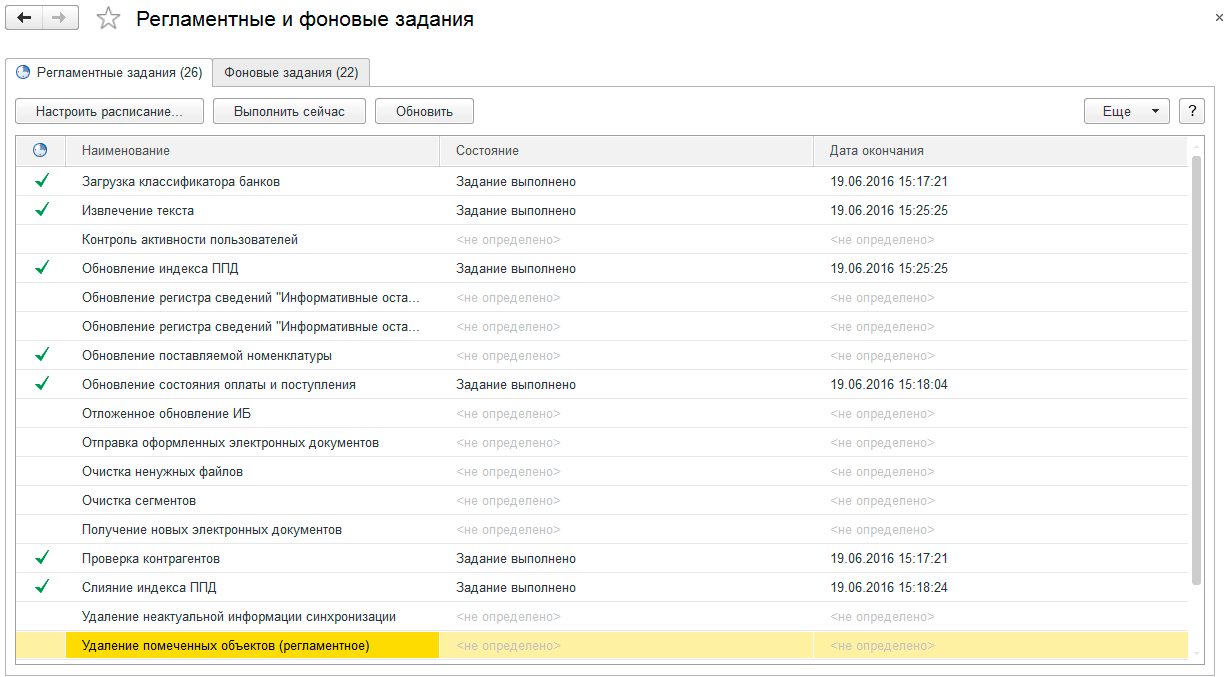Open help with question mark button
The image size is (1232, 677).
1191,111
